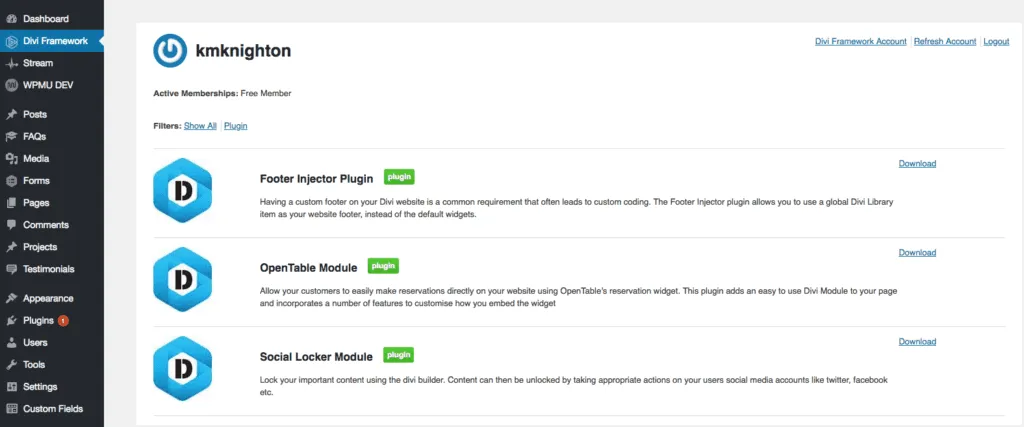
Task: Click the Posts pushpin icon
Action: (11, 114)
